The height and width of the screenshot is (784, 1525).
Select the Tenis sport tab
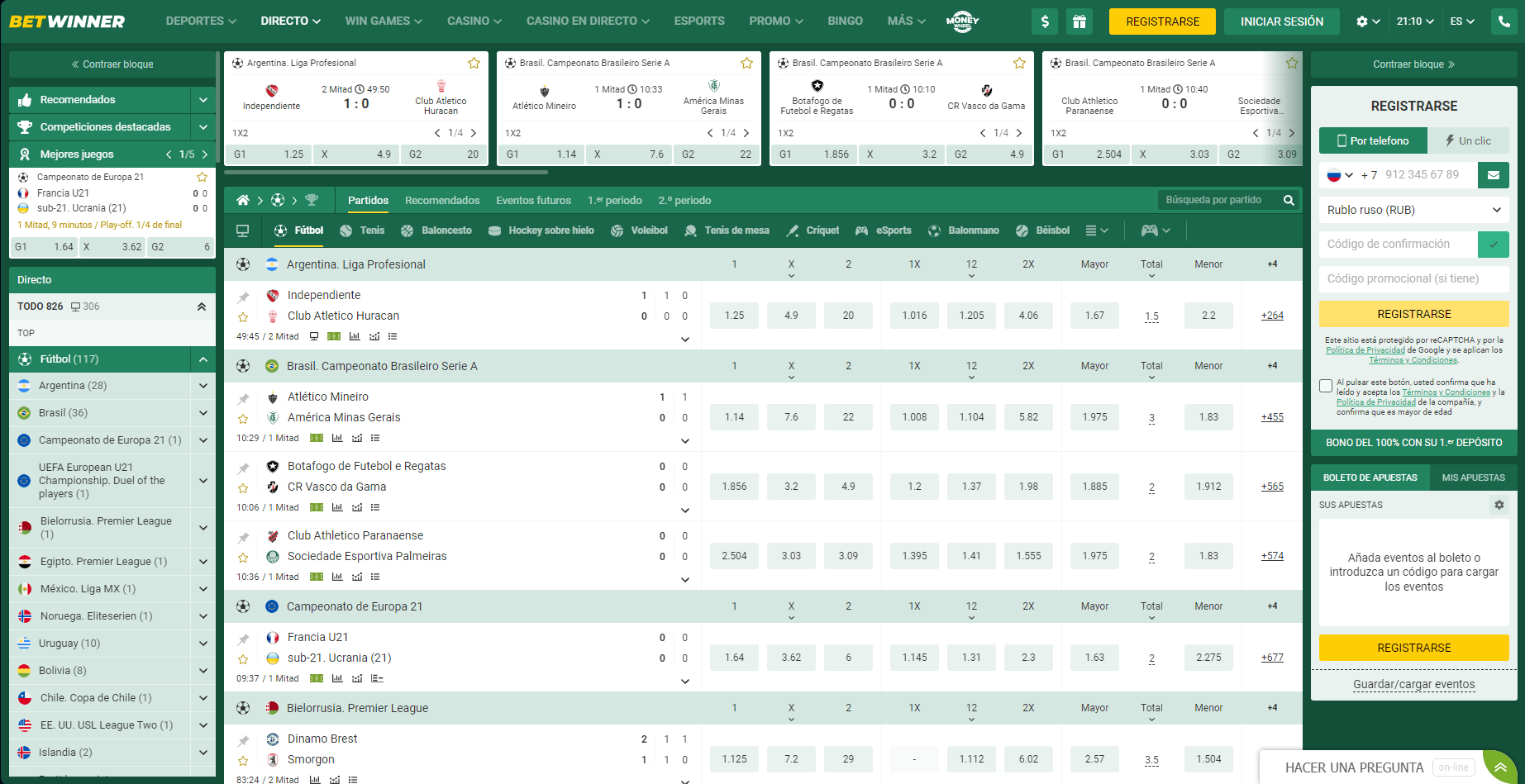tap(363, 230)
